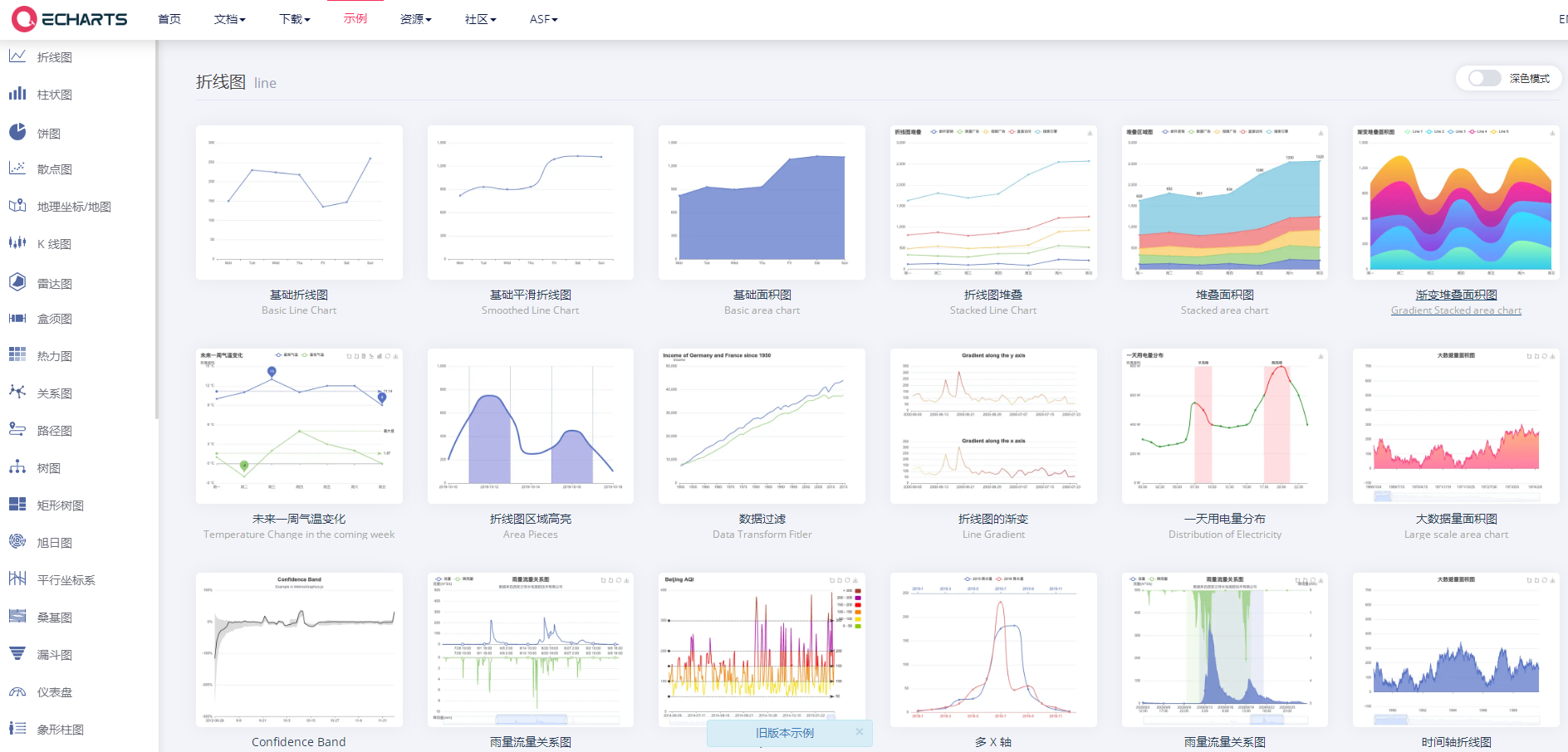Open the Gradient Stacked area chart example
1568x752 pixels.
pos(1456,310)
